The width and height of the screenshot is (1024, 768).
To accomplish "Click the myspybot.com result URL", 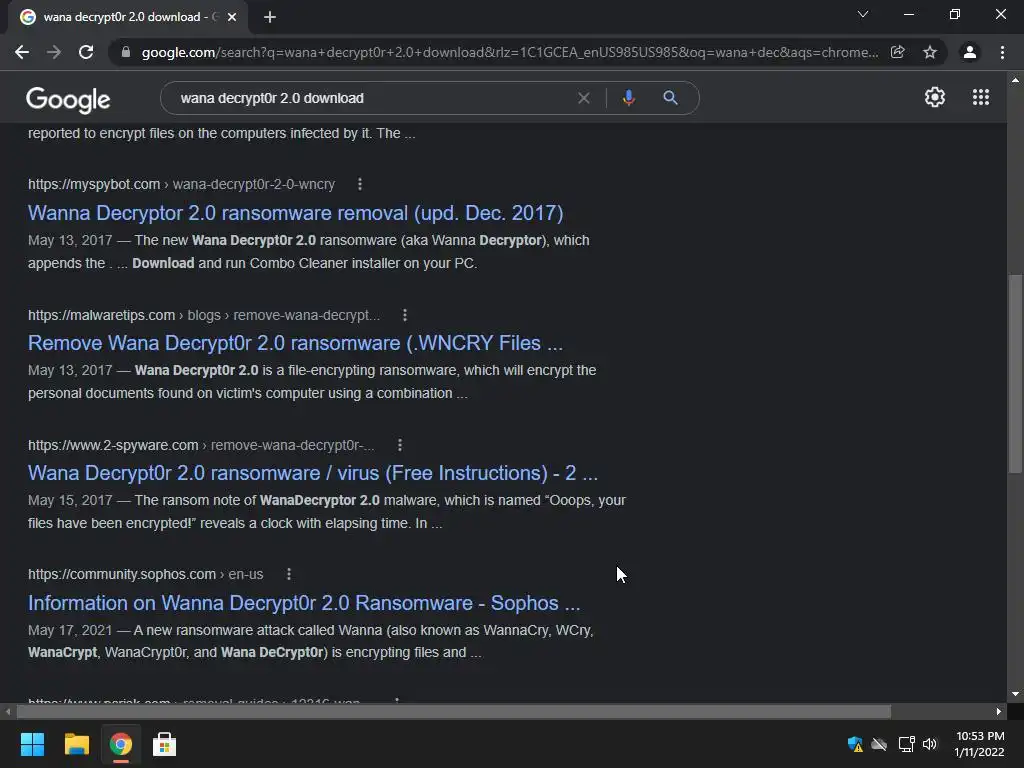I will [x=182, y=184].
